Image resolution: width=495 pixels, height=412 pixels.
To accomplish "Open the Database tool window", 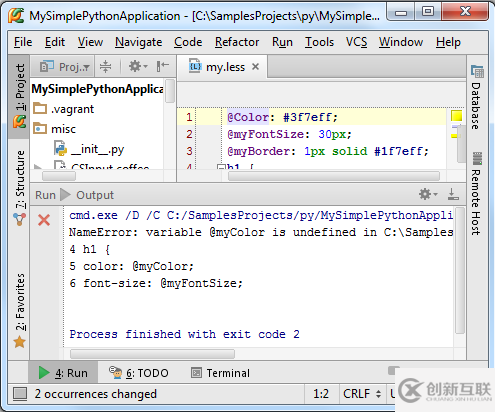I will [477, 97].
